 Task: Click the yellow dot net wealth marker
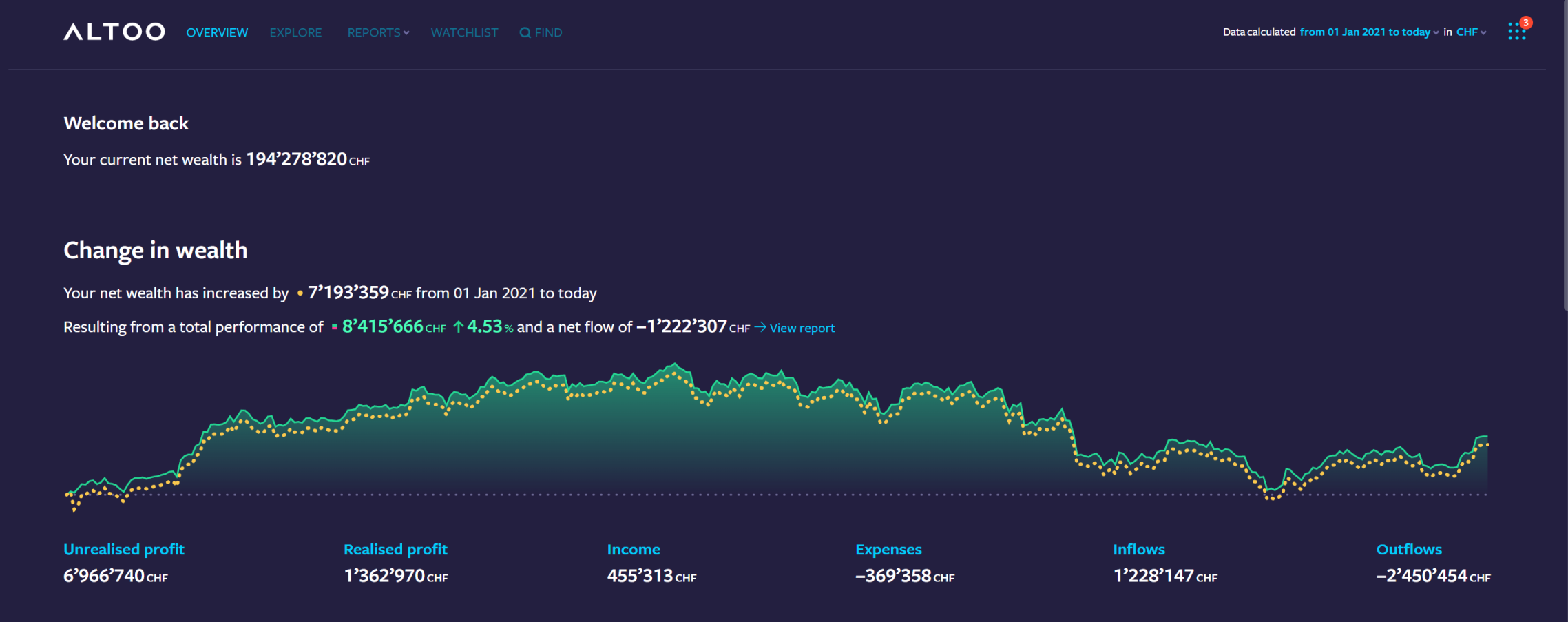[x=300, y=293]
